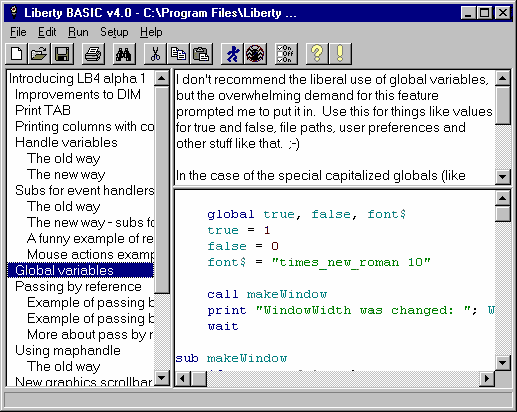Click the 'true = 1' code line
The image size is (517, 412).
tap(238, 230)
